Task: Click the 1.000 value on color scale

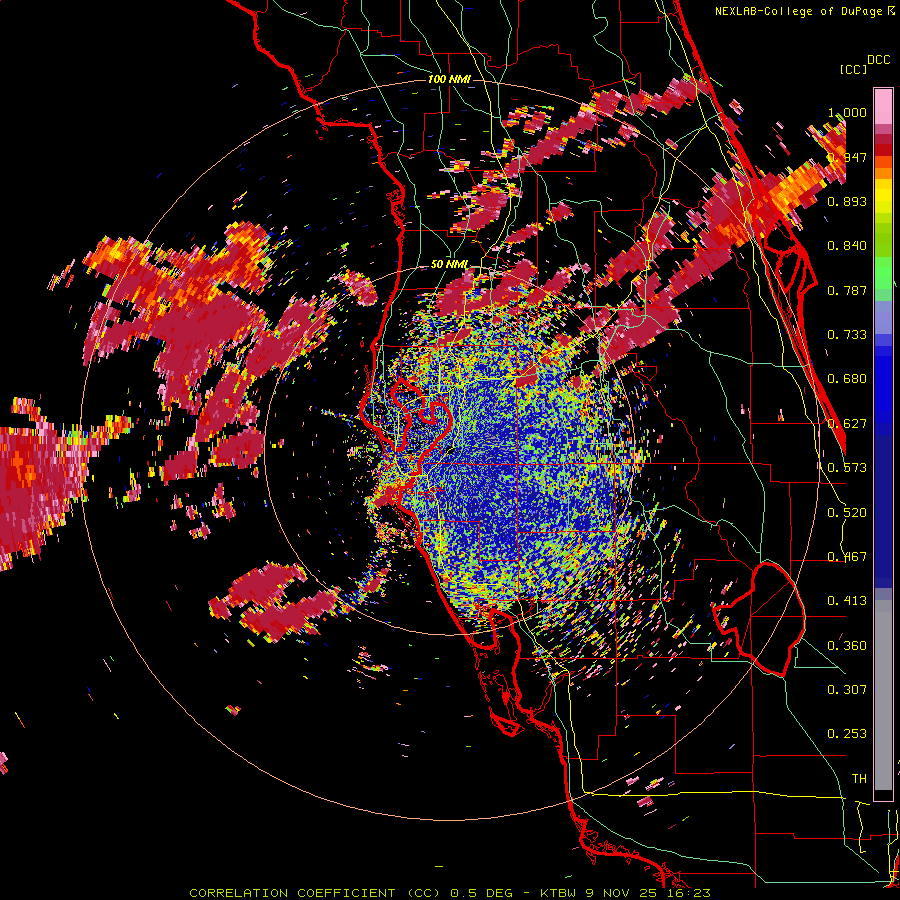Action: (x=847, y=112)
